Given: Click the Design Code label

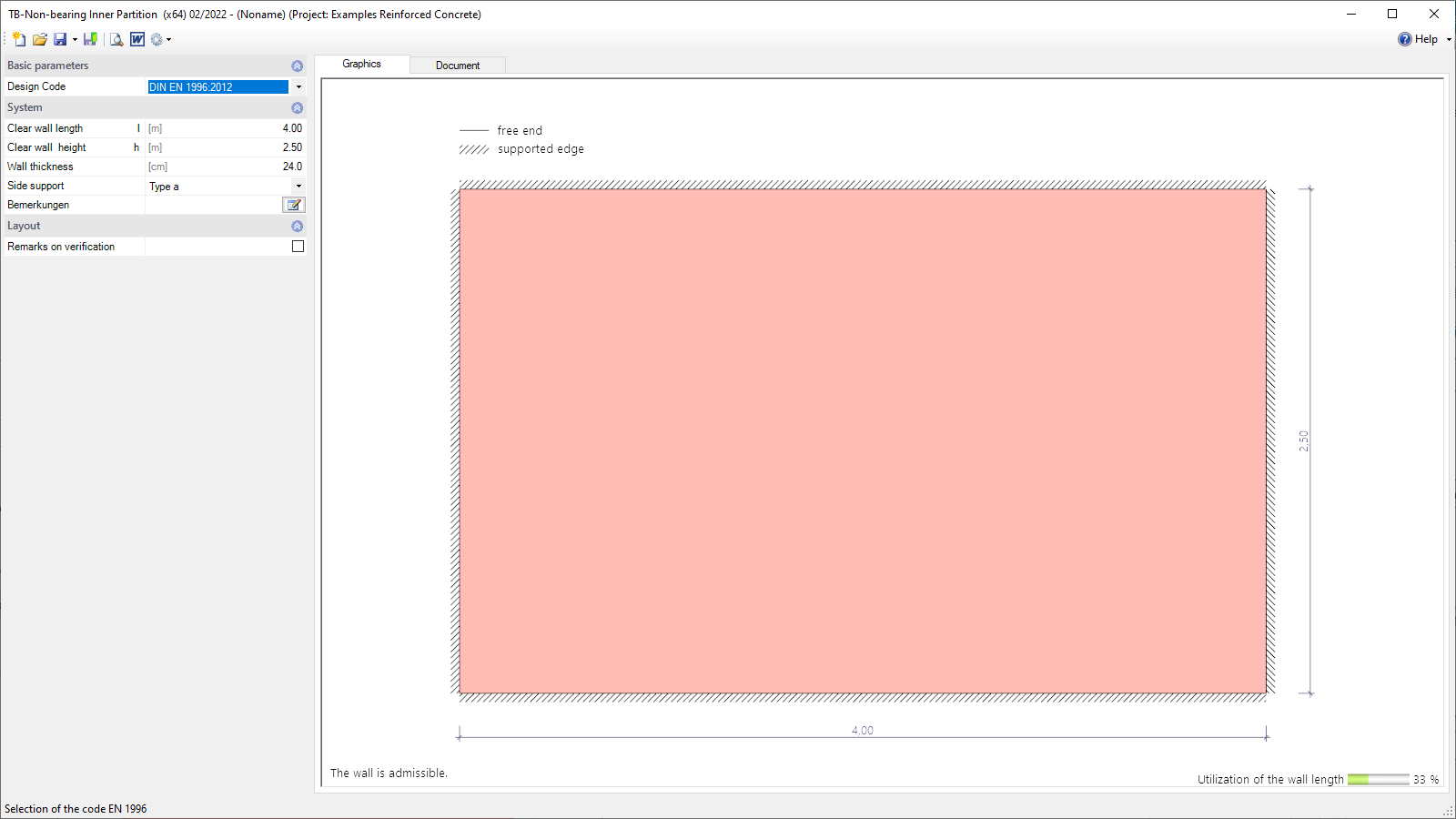Looking at the screenshot, I should click(36, 86).
